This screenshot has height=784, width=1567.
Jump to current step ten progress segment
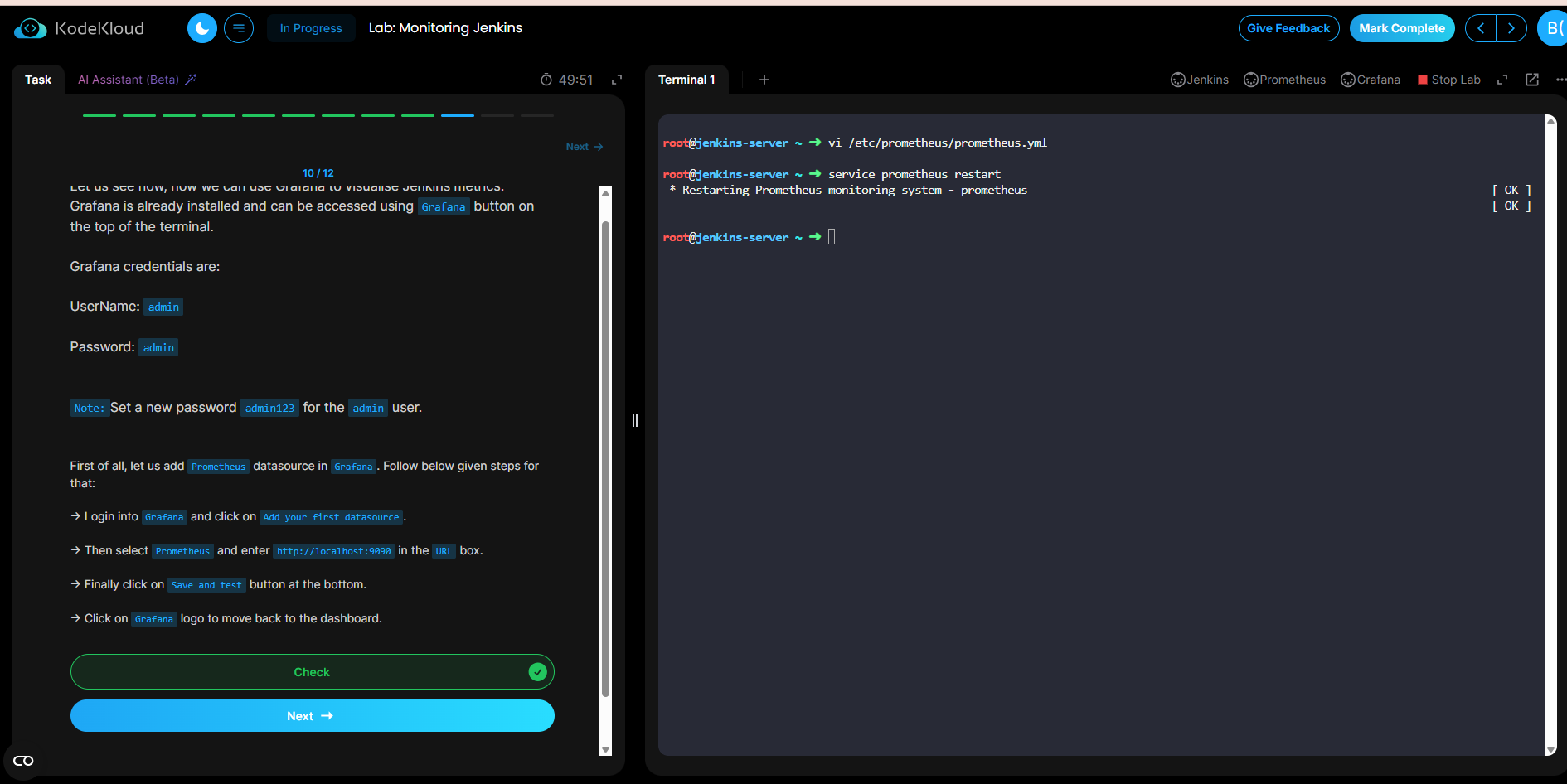click(458, 115)
